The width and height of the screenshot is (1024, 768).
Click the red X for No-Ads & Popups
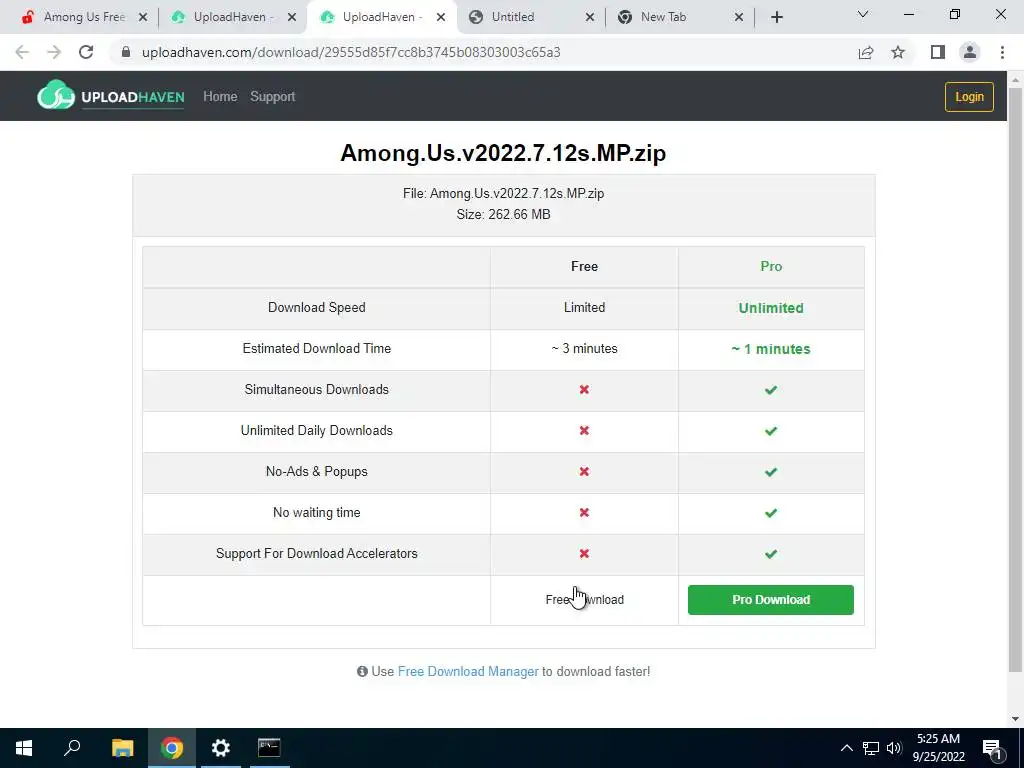coord(584,472)
